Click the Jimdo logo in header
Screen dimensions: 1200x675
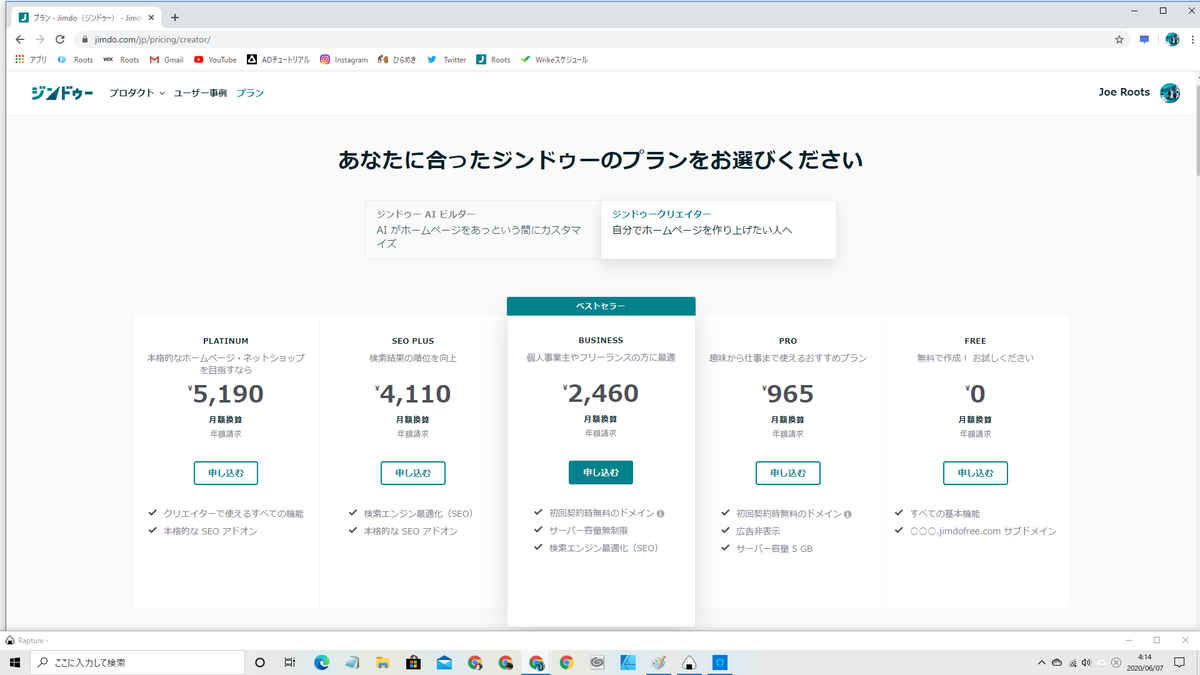61,93
